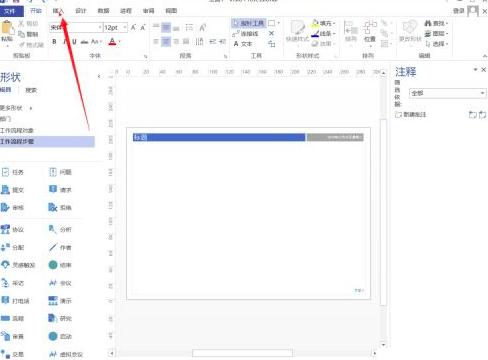The height and width of the screenshot is (360, 488).
Task: Click the 打电话 (Phone call) shape icon
Action: pyautogui.click(x=5, y=300)
